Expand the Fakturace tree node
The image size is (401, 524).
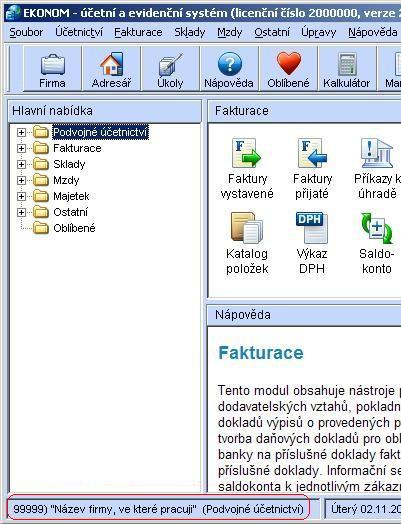pos(21,148)
